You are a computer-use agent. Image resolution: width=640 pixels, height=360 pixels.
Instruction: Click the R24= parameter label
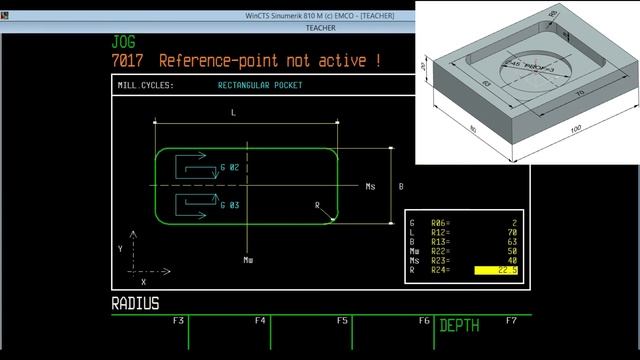(440, 270)
